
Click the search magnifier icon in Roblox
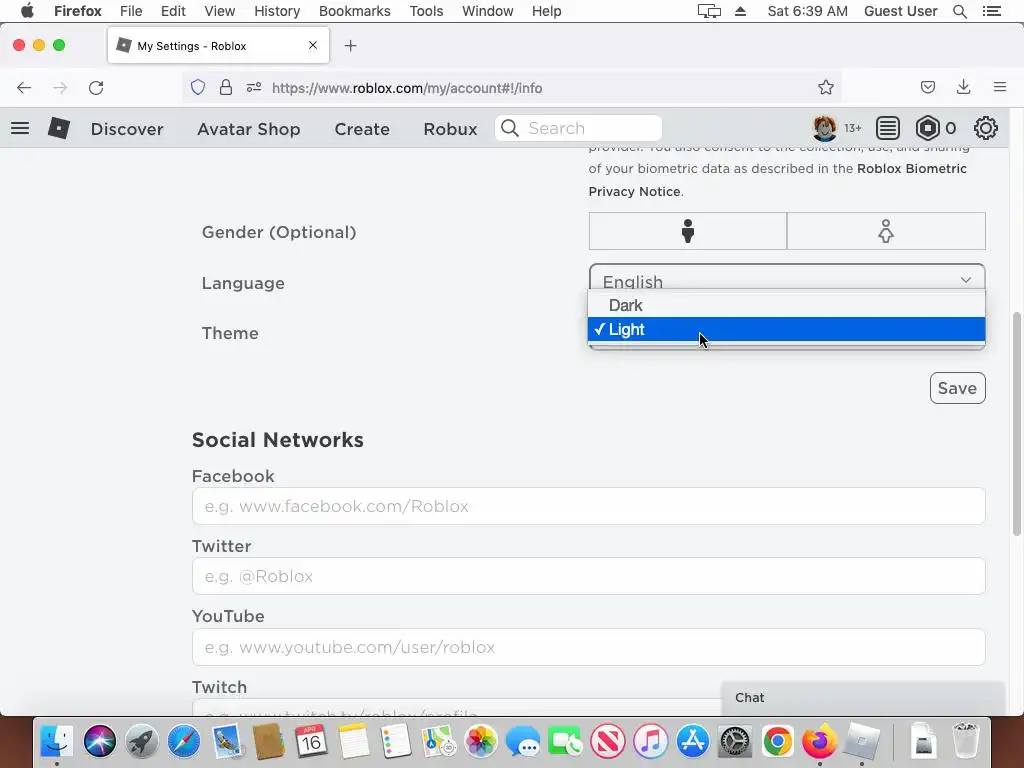(x=510, y=128)
